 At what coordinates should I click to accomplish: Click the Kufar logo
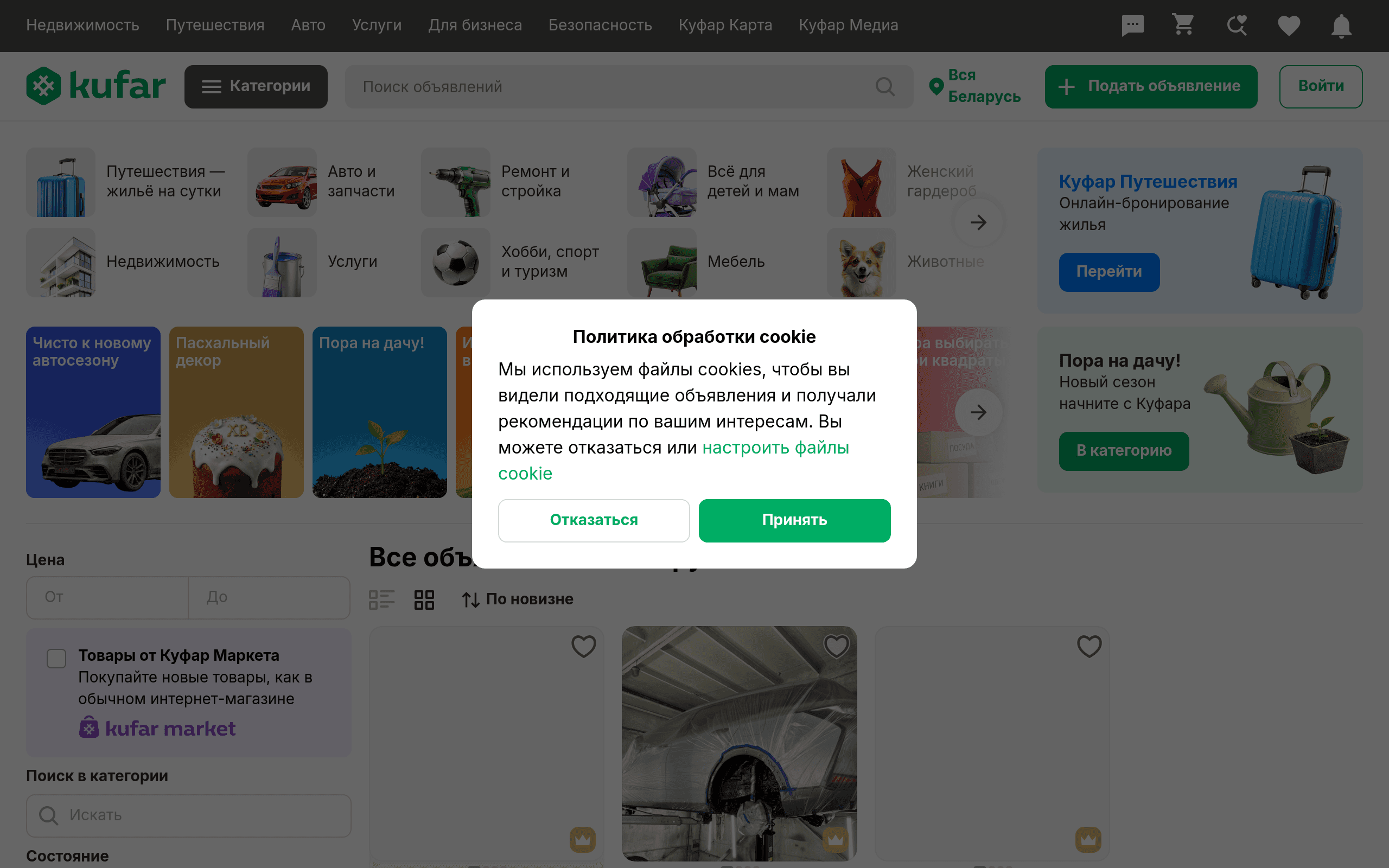coord(96,86)
